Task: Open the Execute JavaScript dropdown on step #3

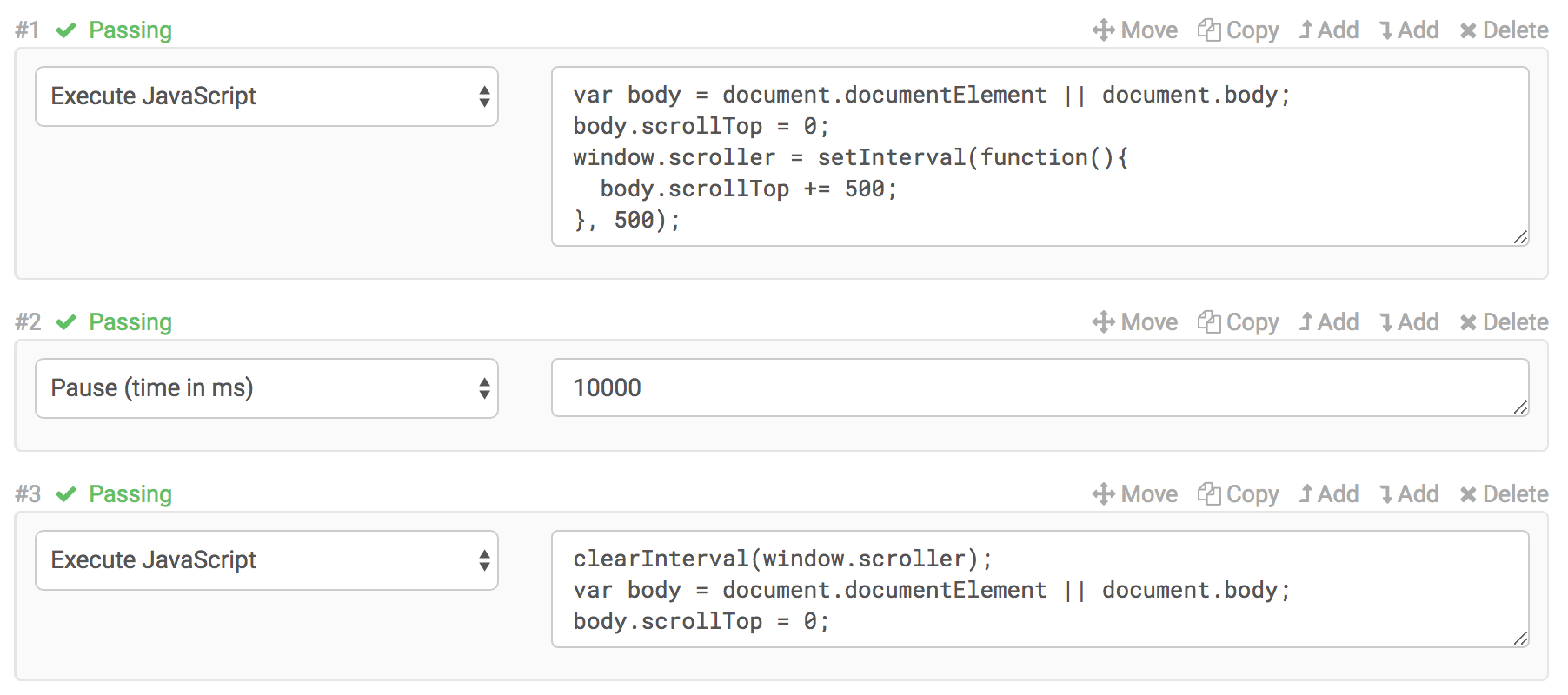Action: click(266, 559)
